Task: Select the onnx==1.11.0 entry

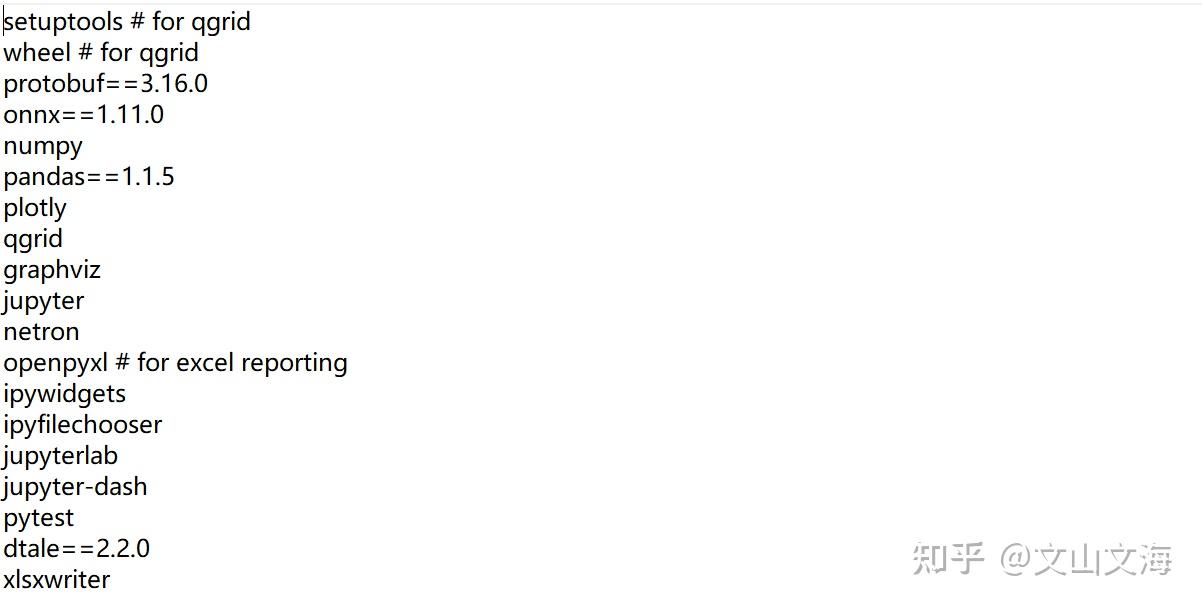Action: click(83, 115)
